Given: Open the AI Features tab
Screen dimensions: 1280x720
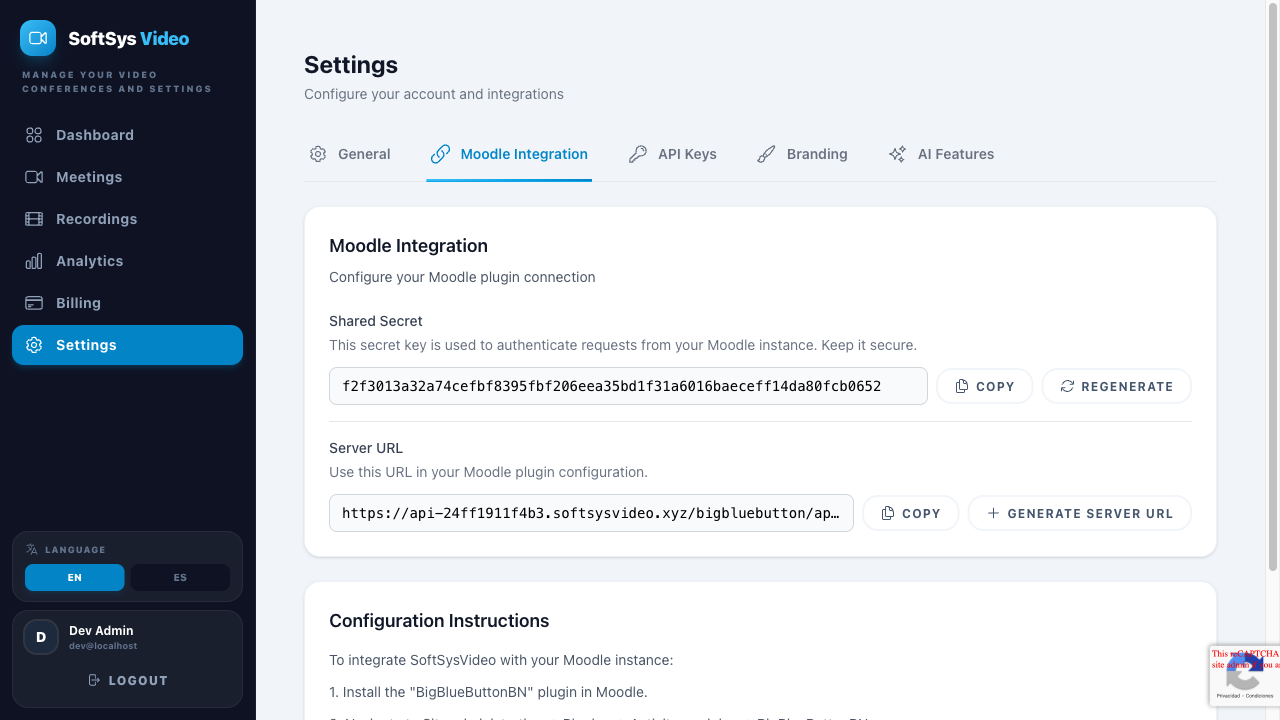Looking at the screenshot, I should pyautogui.click(x=941, y=154).
